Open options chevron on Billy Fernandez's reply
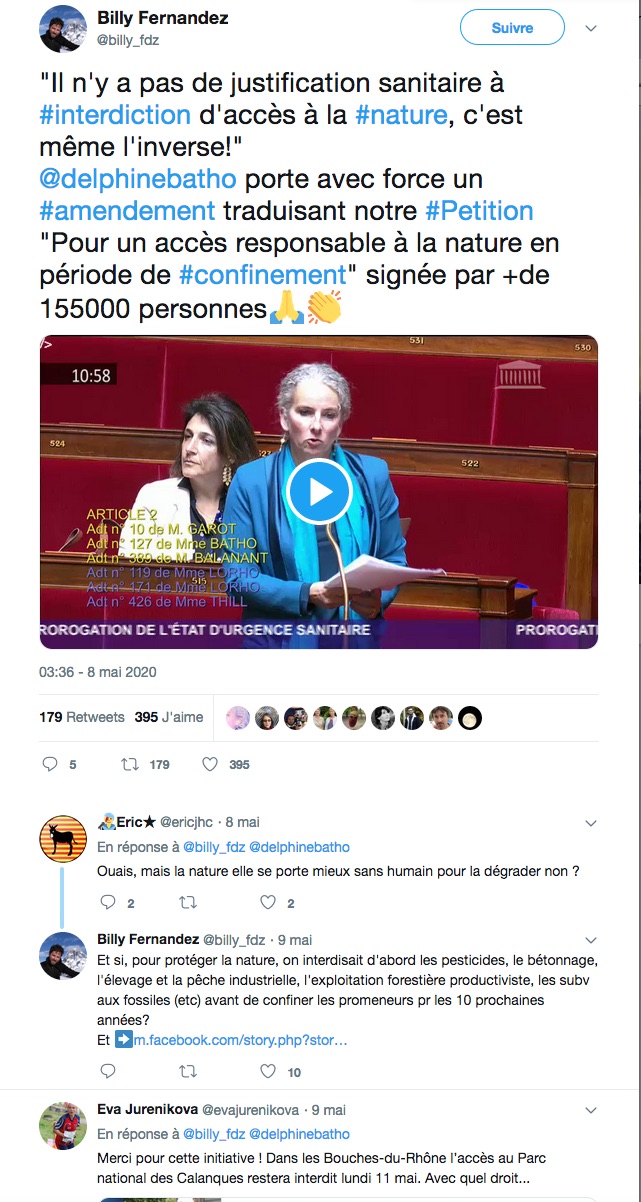641x1202 pixels. click(590, 941)
